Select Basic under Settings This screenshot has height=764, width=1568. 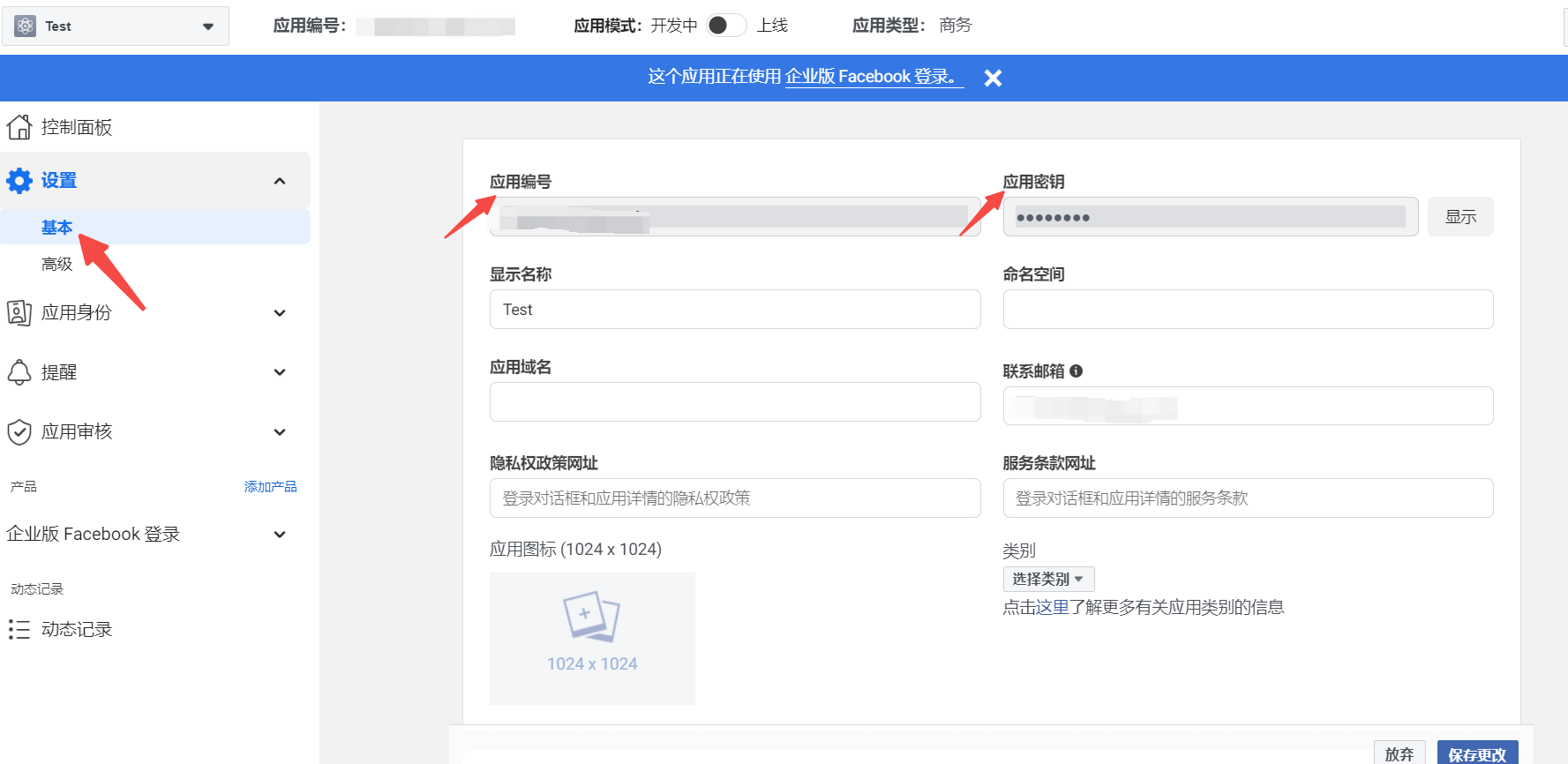tap(57, 228)
